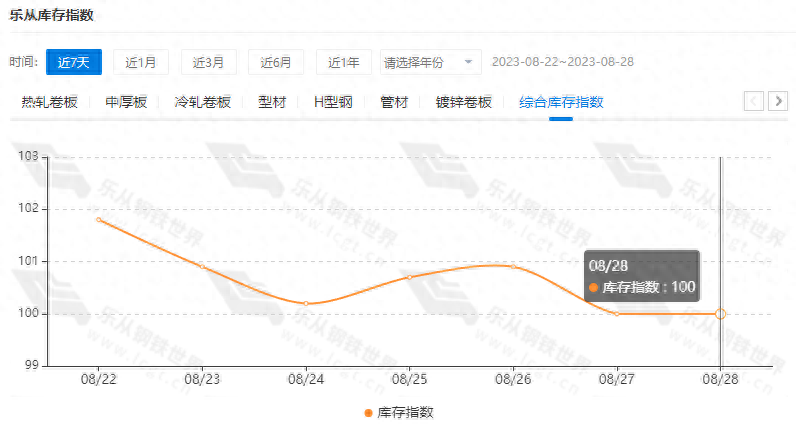Click the right arrow tab scroll button
This screenshot has height=429, width=796.
coord(778,101)
